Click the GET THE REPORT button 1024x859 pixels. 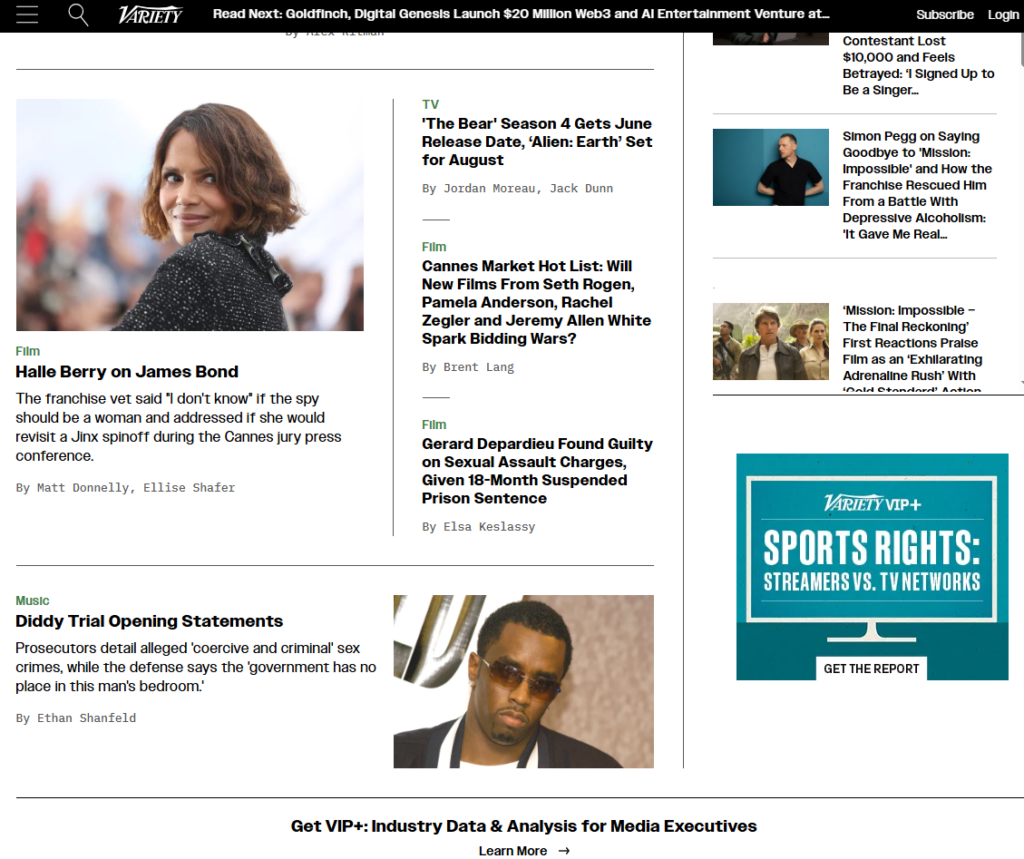coord(871,668)
